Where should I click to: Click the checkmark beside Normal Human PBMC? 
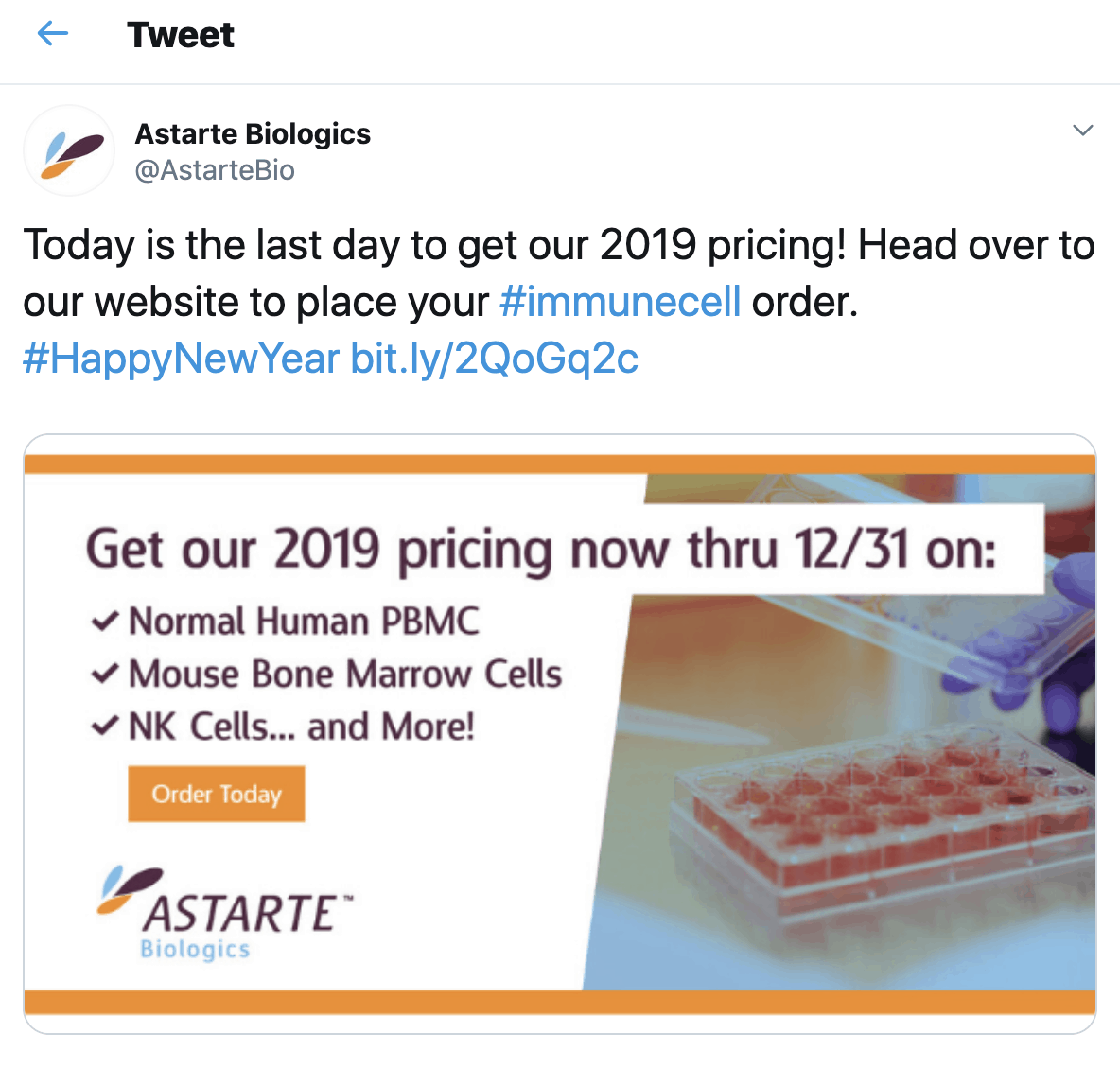click(x=104, y=622)
